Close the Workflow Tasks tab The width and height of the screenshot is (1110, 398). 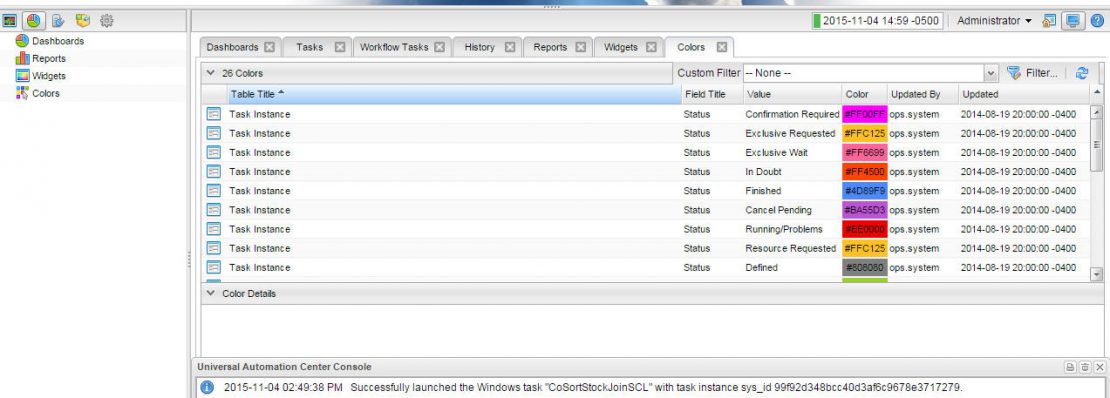click(440, 47)
